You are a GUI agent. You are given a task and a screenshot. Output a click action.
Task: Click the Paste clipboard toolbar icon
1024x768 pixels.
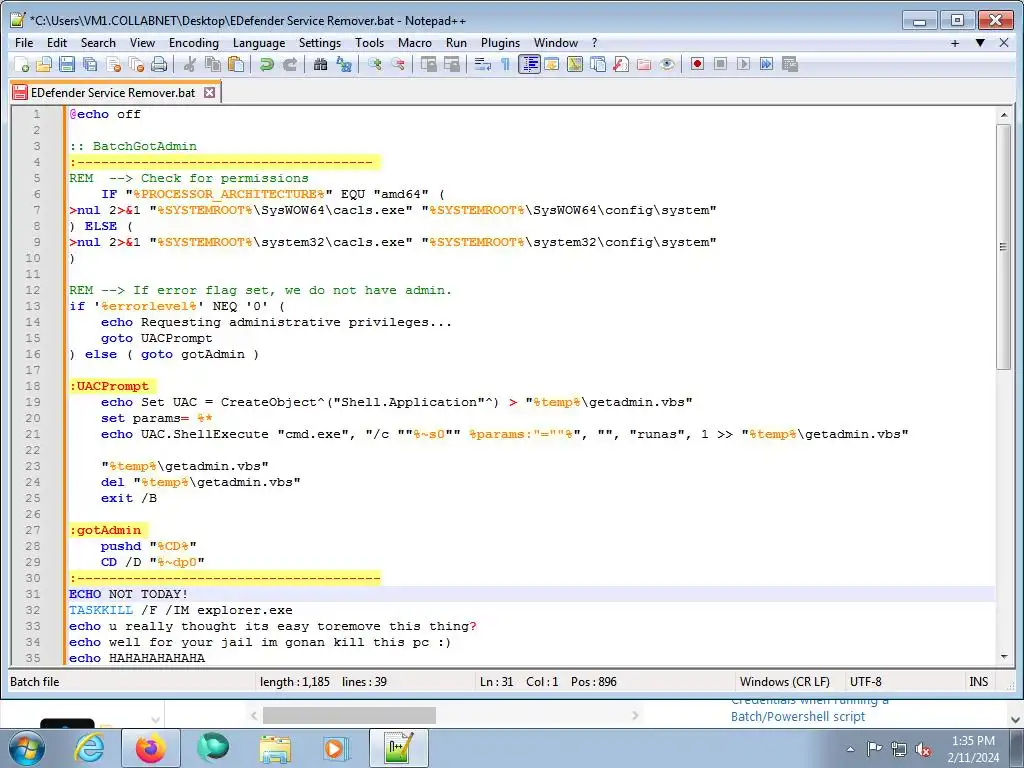tap(236, 64)
